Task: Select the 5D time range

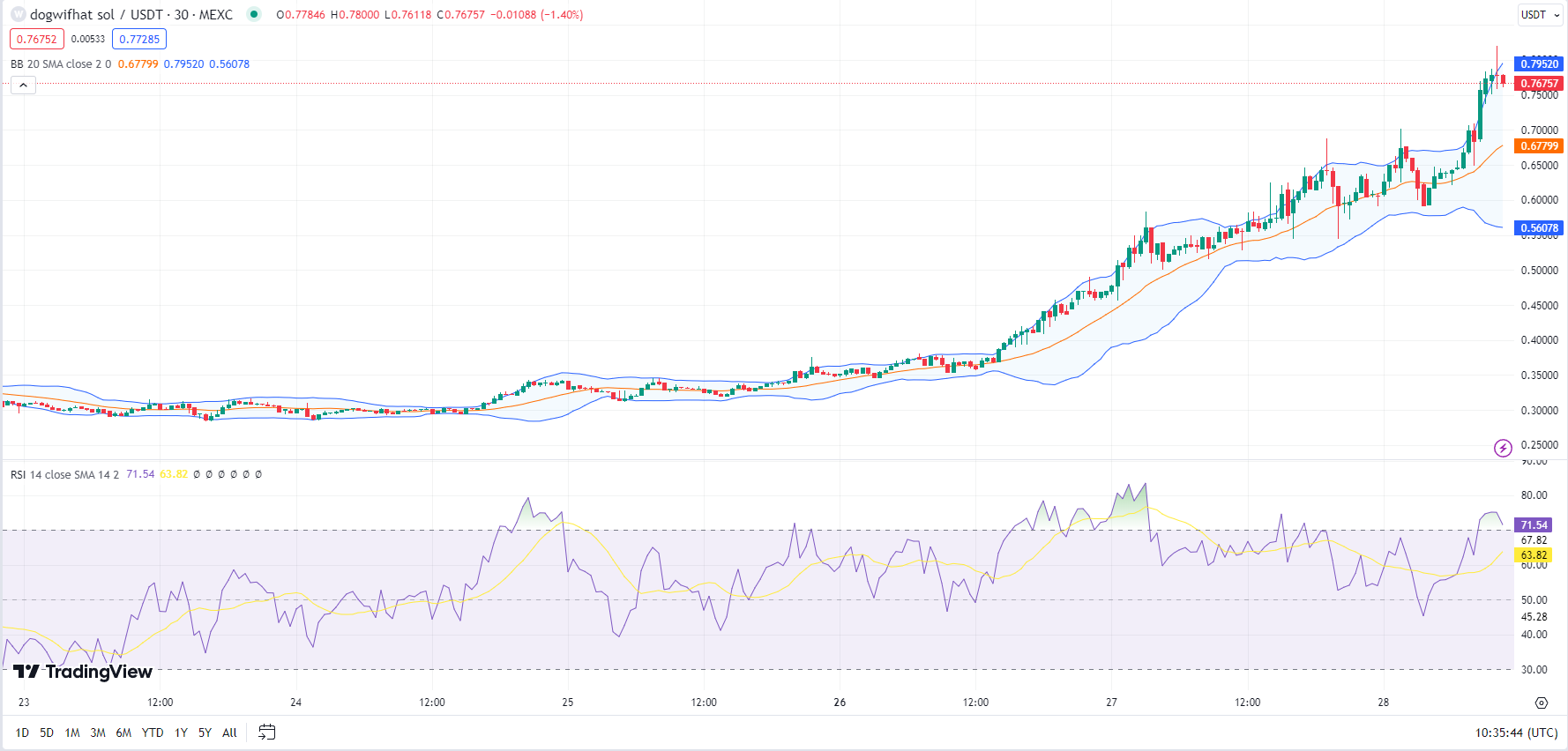Action: (x=47, y=732)
